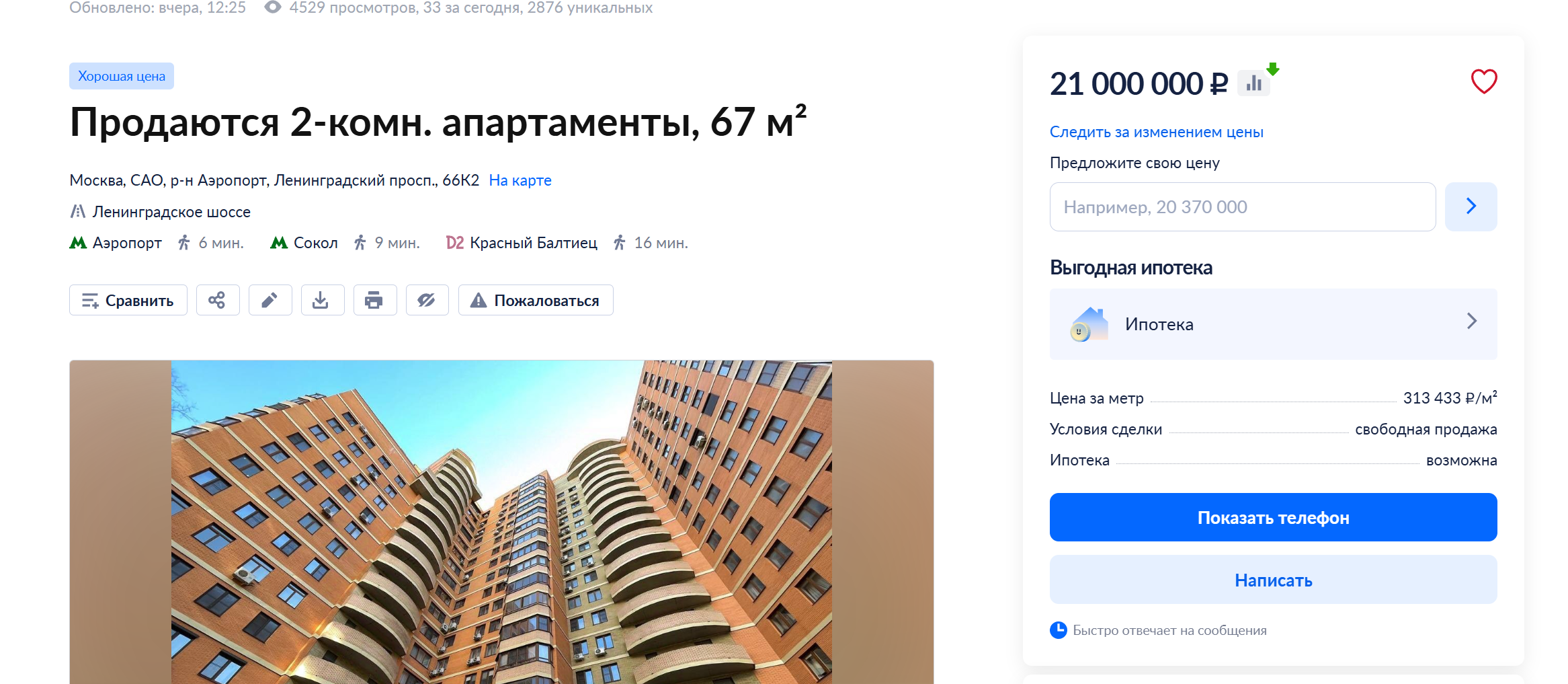Hide listing with crossed-eye icon
This screenshot has width=1568, height=684.
427,300
